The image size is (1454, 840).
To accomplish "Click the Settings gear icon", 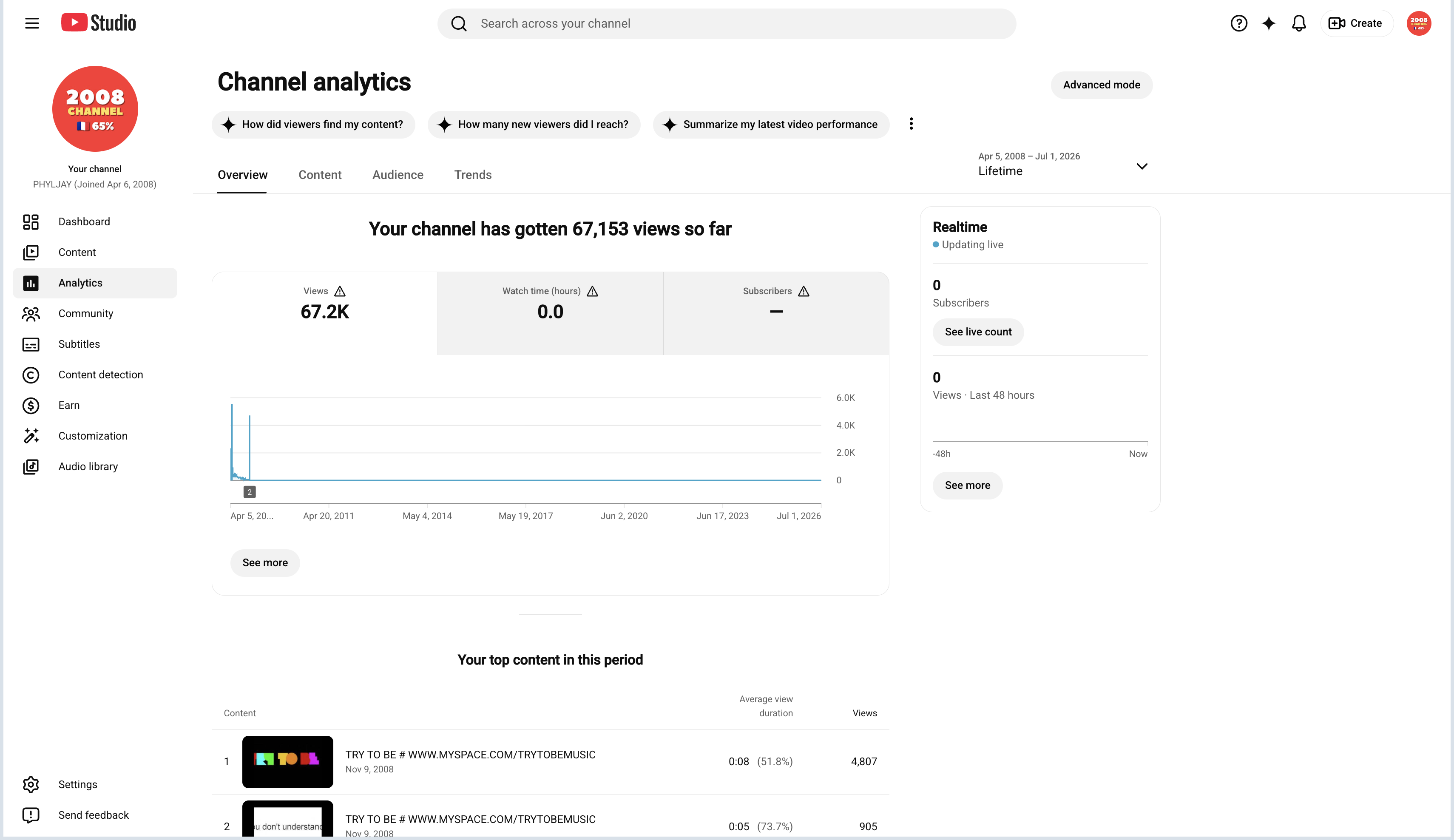I will 31,784.
